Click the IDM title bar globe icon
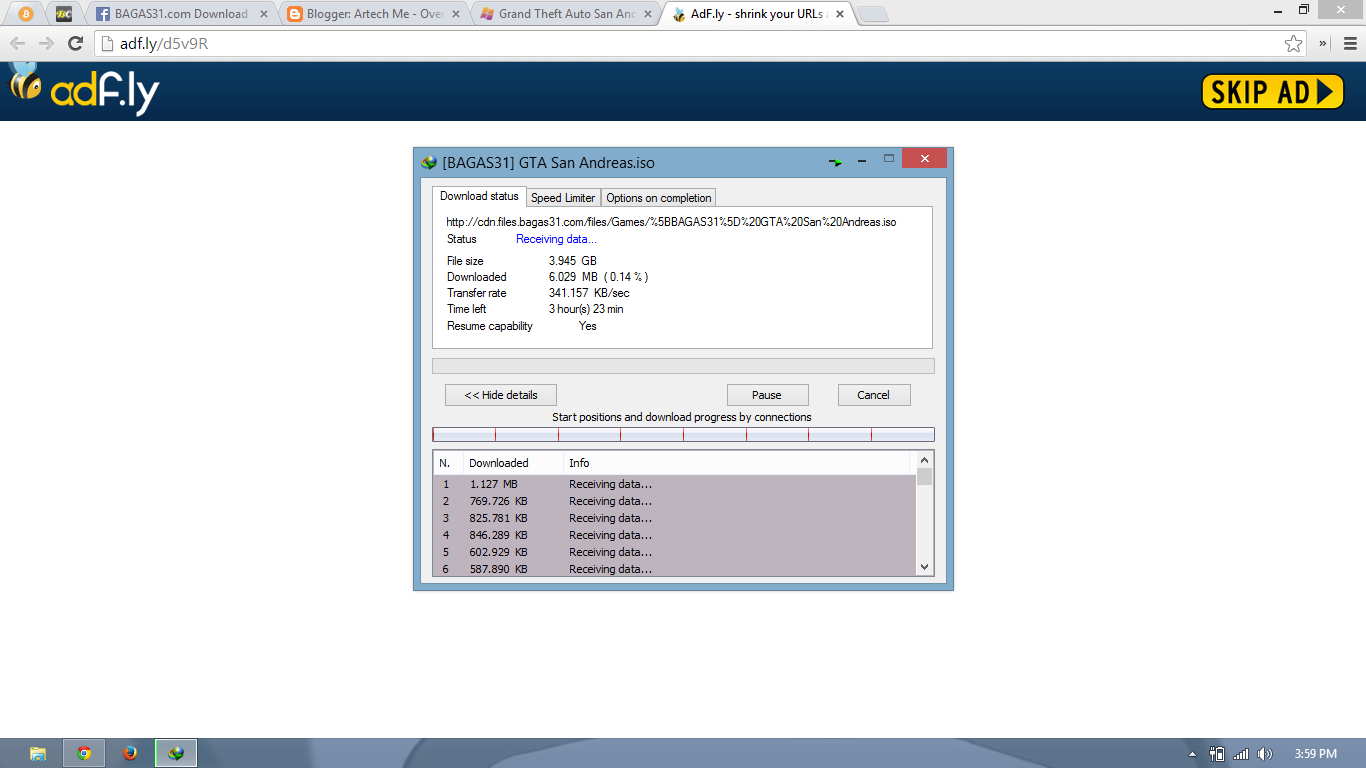The image size is (1366, 768). (429, 162)
